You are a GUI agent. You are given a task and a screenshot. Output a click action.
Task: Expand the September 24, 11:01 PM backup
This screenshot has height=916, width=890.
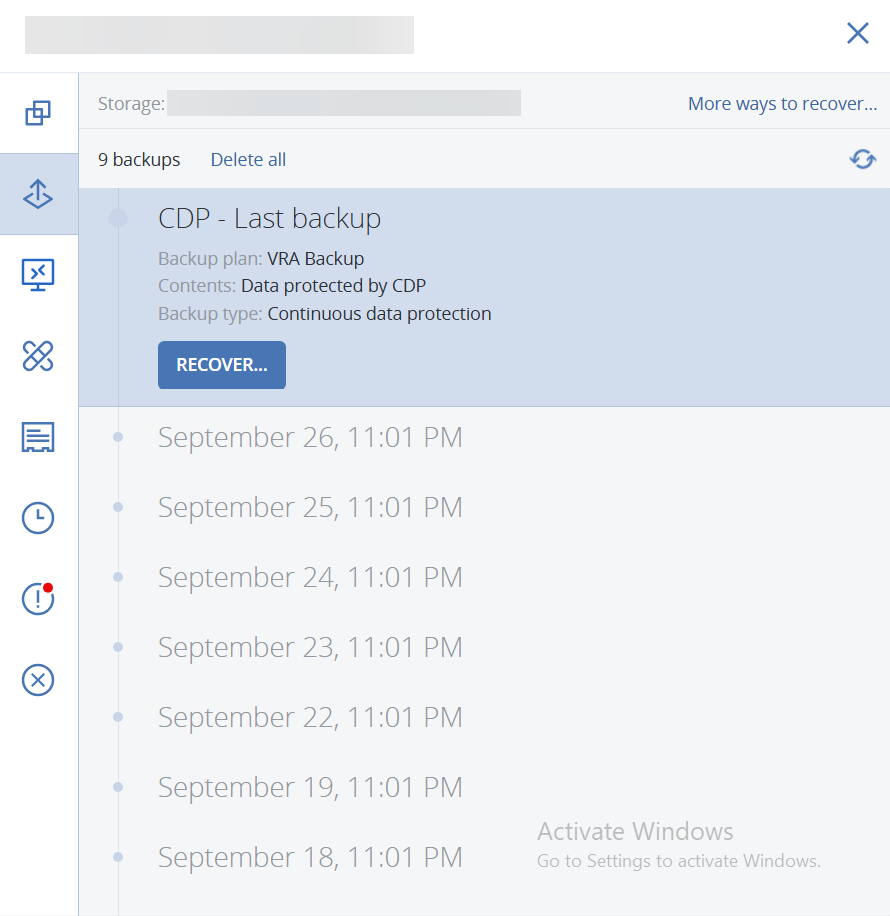point(310,578)
